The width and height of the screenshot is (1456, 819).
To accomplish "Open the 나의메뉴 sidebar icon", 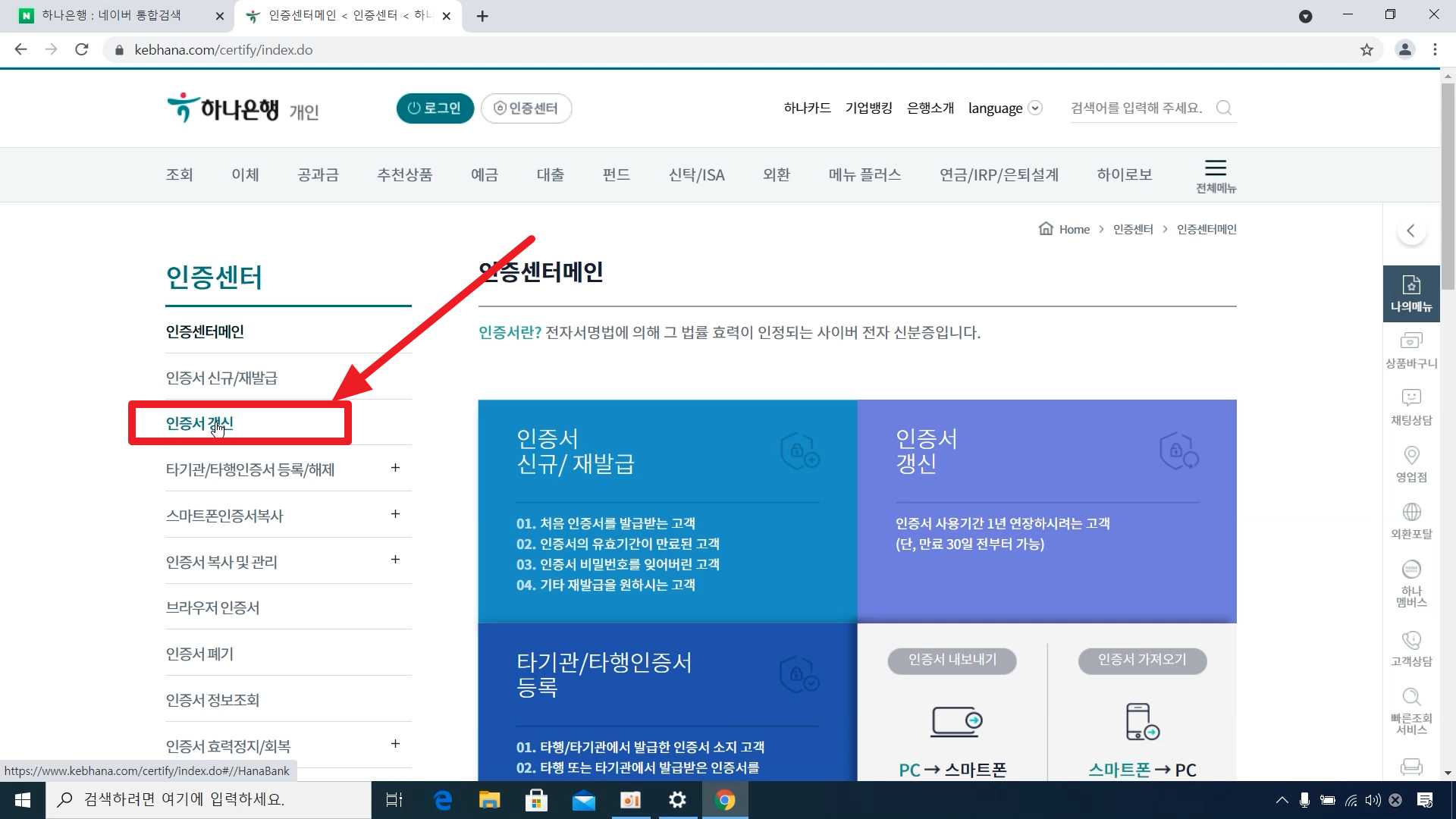I will coord(1410,293).
